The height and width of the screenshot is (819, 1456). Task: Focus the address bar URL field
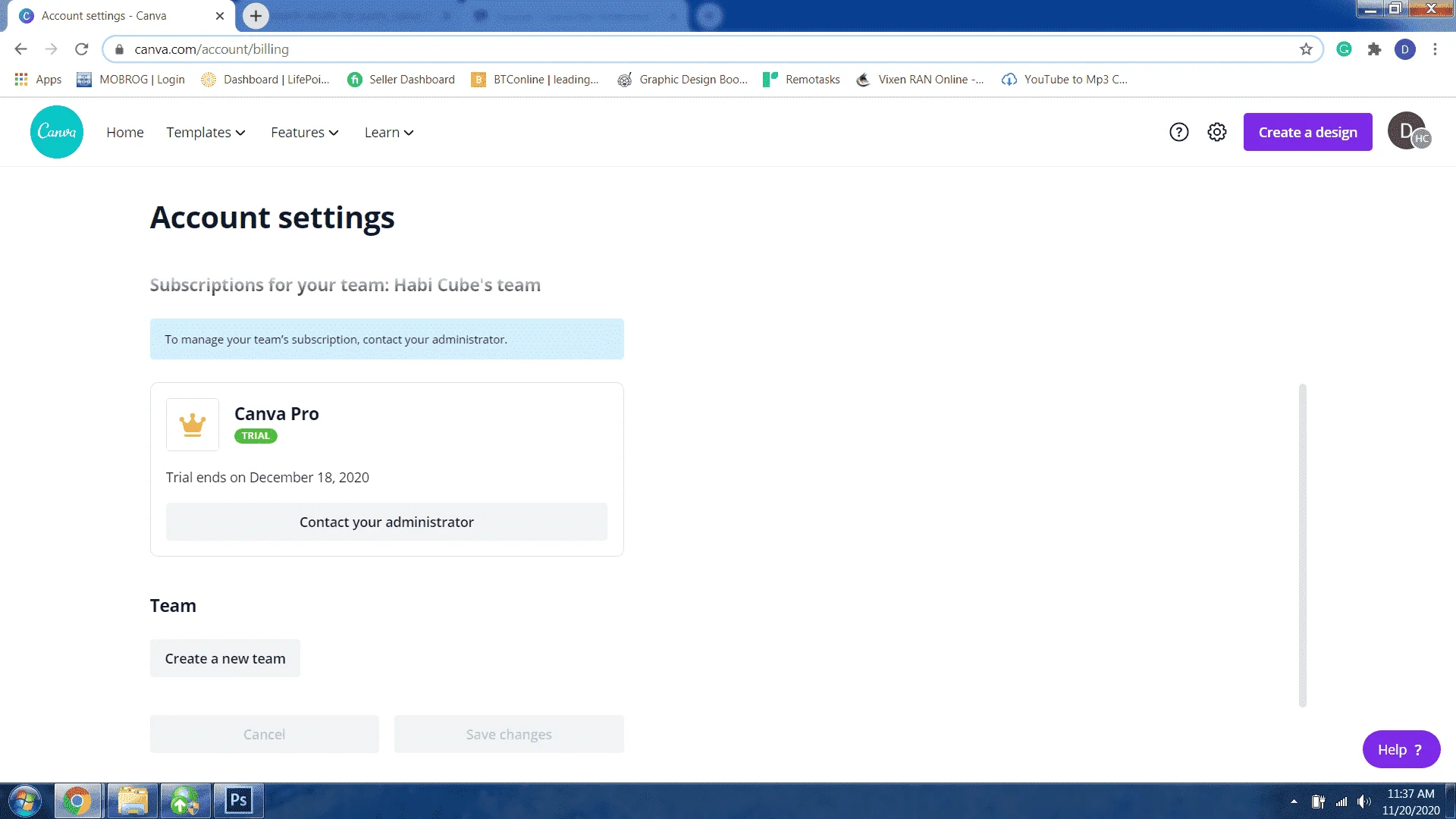click(713, 49)
